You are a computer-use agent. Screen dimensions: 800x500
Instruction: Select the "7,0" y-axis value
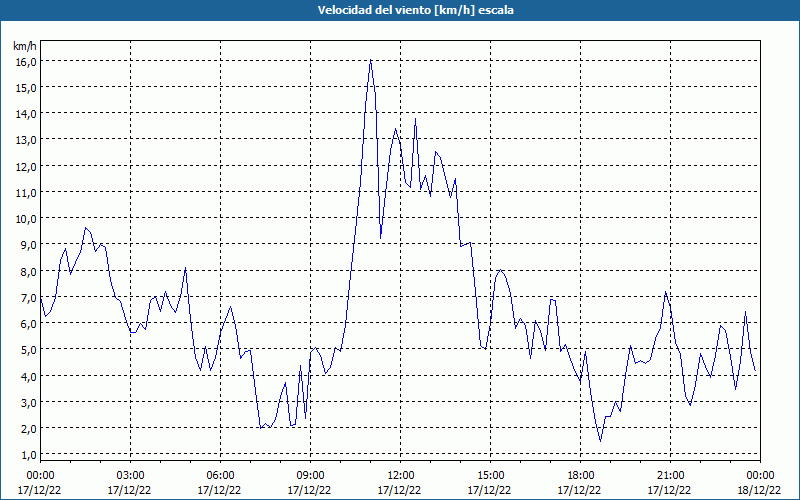28,297
